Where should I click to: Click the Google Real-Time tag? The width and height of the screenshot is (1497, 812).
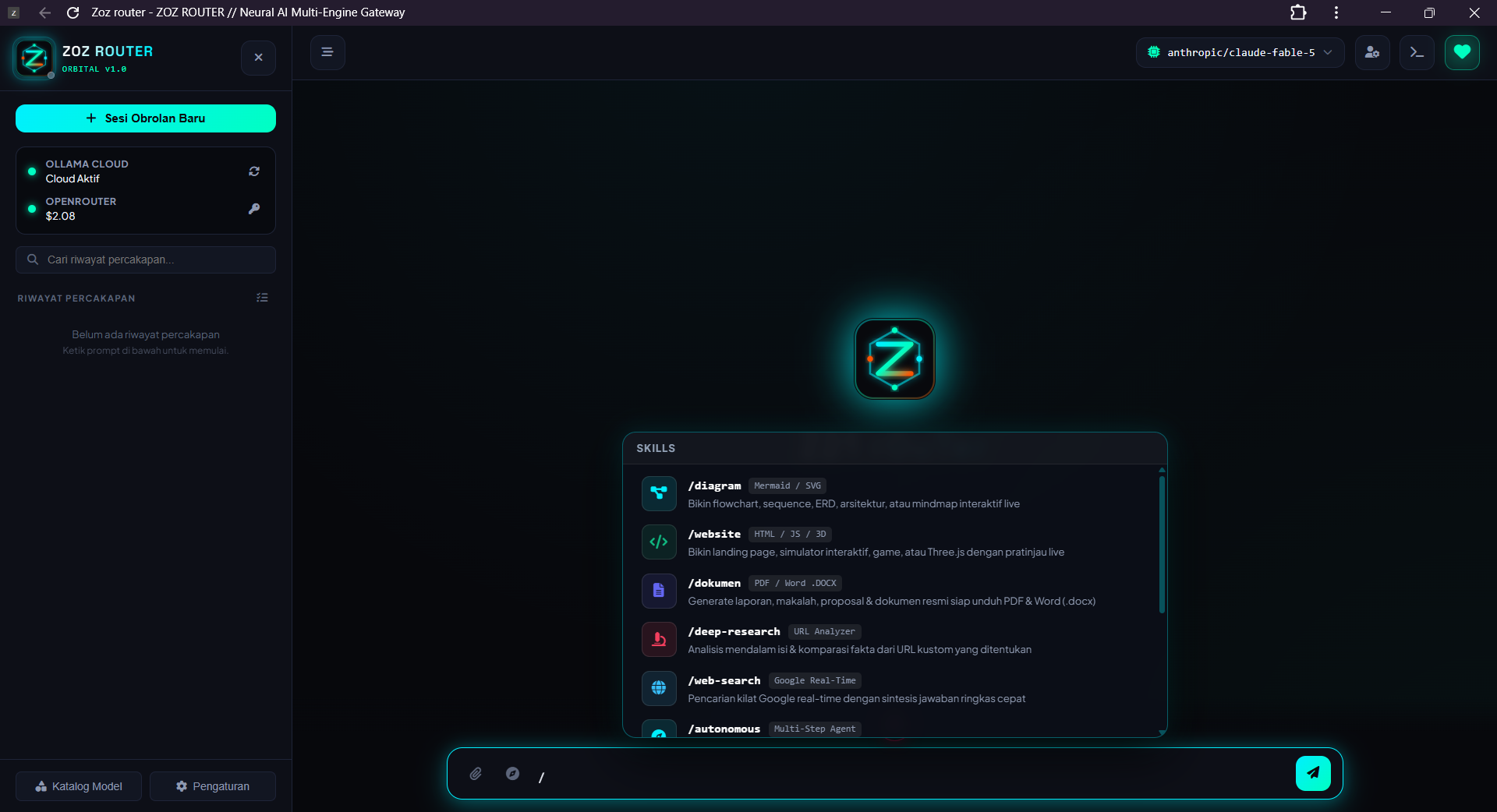pos(815,680)
